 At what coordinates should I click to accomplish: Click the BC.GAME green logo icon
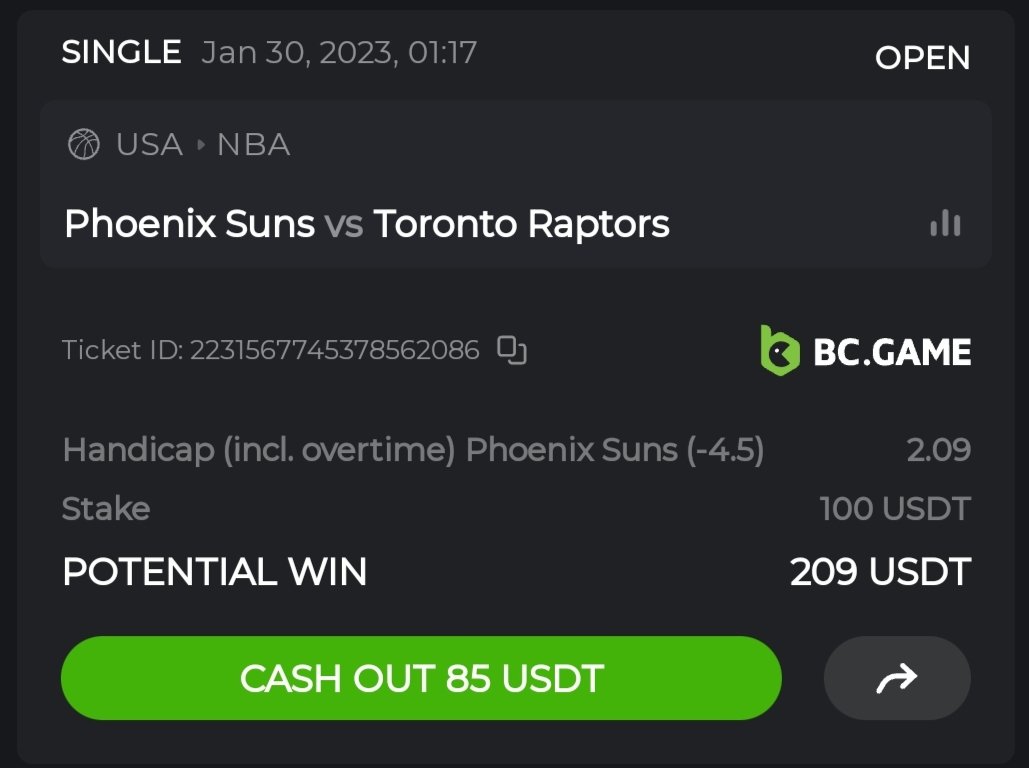click(779, 351)
